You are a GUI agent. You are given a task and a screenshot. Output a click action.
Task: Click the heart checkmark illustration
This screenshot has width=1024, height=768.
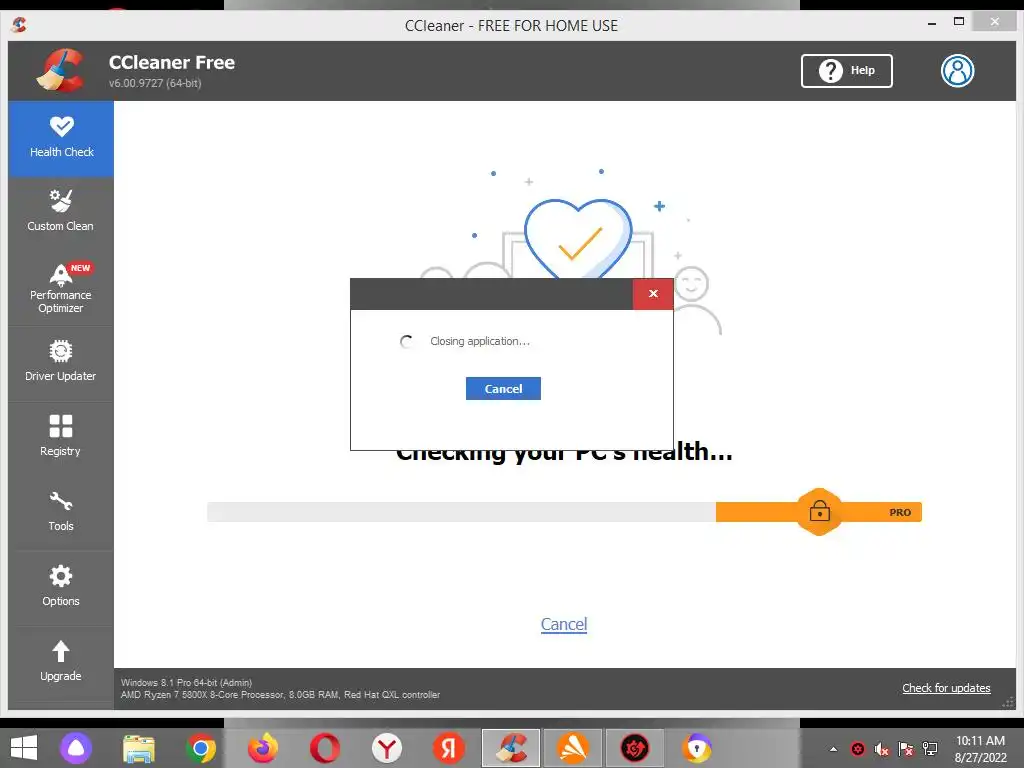tap(578, 238)
